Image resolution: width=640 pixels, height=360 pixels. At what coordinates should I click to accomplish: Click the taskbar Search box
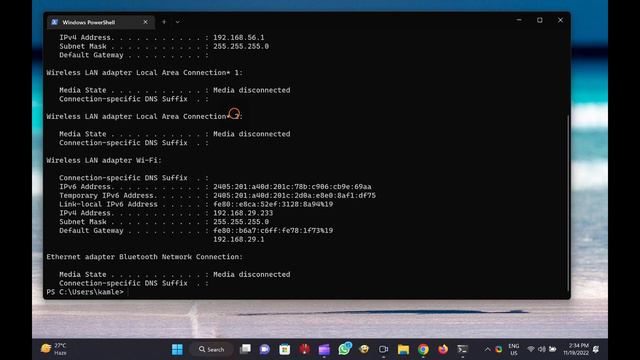pos(211,349)
